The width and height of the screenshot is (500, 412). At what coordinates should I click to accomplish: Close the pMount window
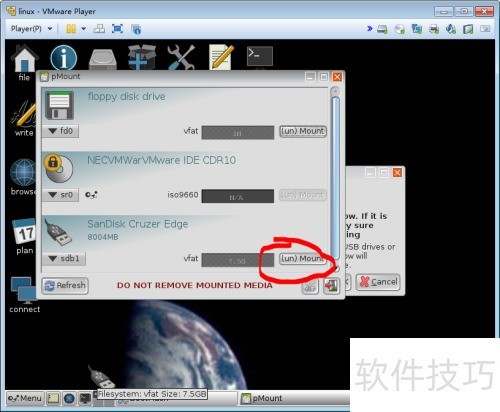pyautogui.click(x=337, y=77)
